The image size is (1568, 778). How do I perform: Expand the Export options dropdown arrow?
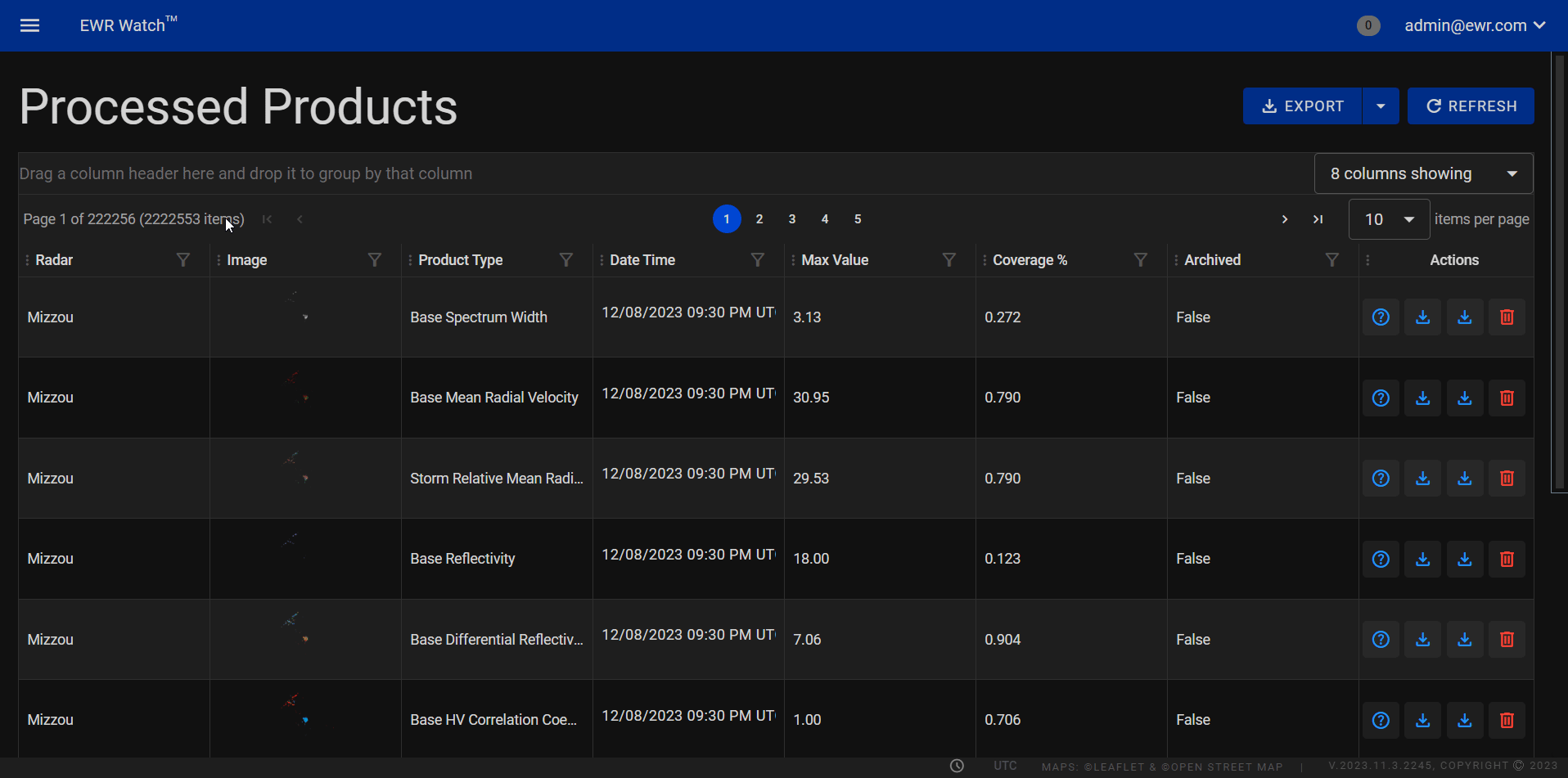(x=1381, y=106)
